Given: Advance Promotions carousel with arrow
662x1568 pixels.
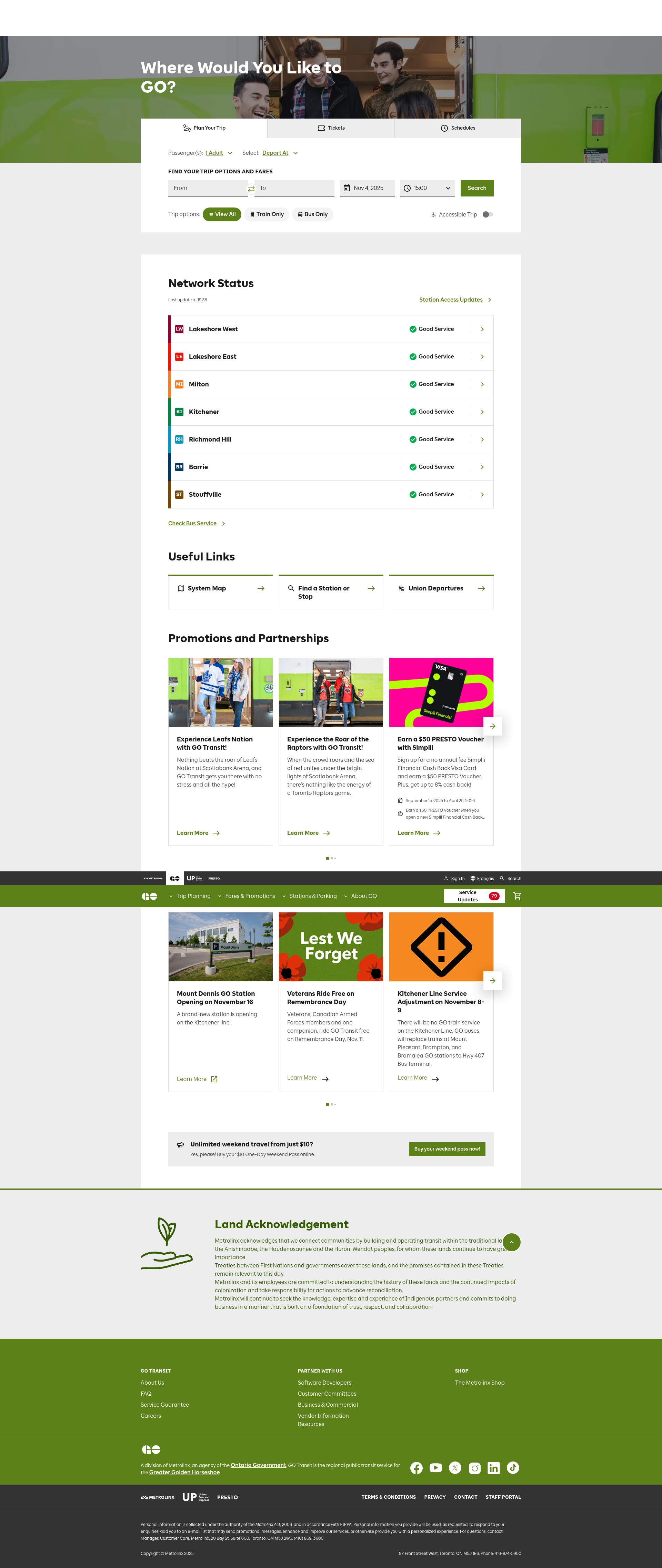Looking at the screenshot, I should 493,726.
